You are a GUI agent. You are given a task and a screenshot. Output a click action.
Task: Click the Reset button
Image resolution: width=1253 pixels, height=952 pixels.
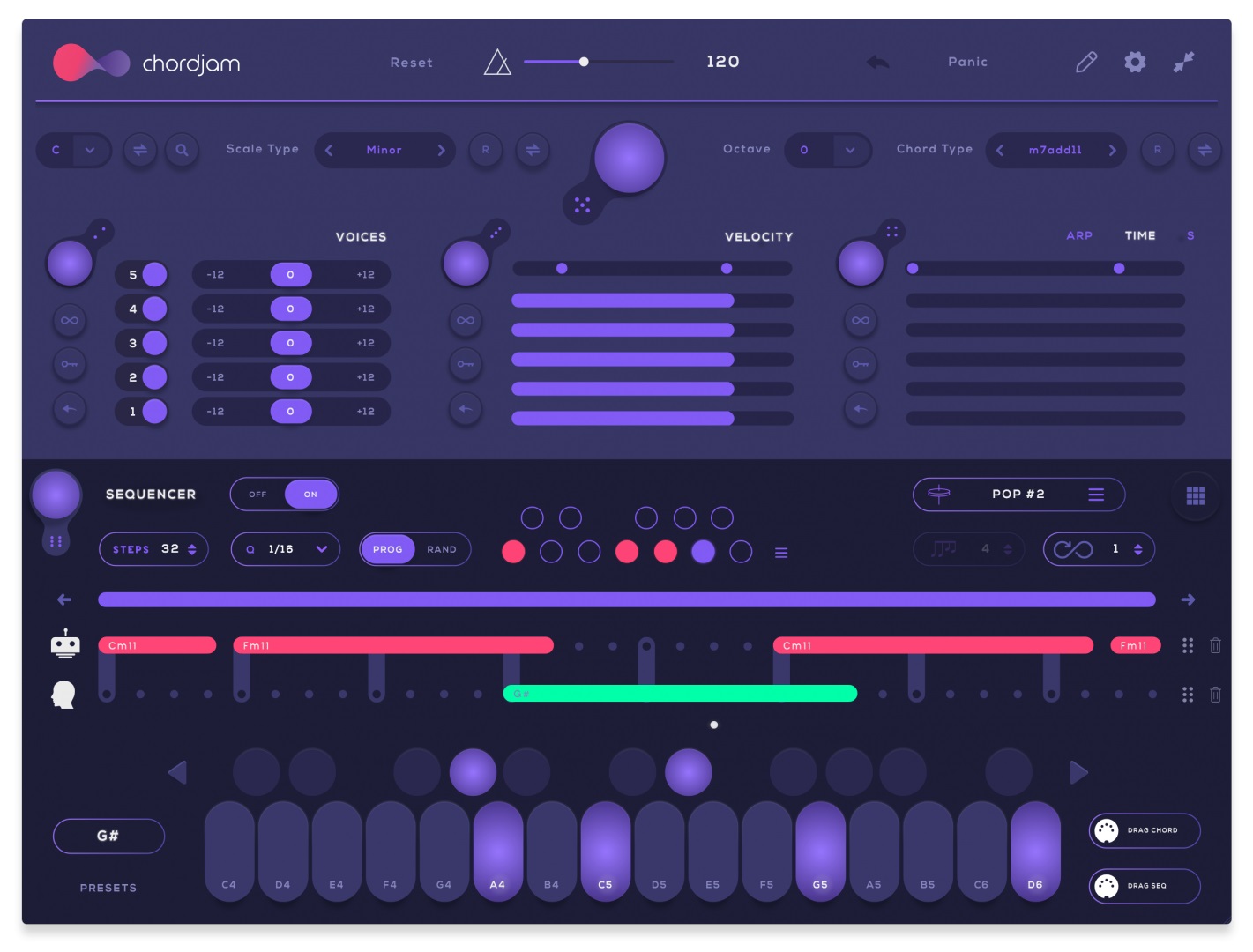click(411, 62)
